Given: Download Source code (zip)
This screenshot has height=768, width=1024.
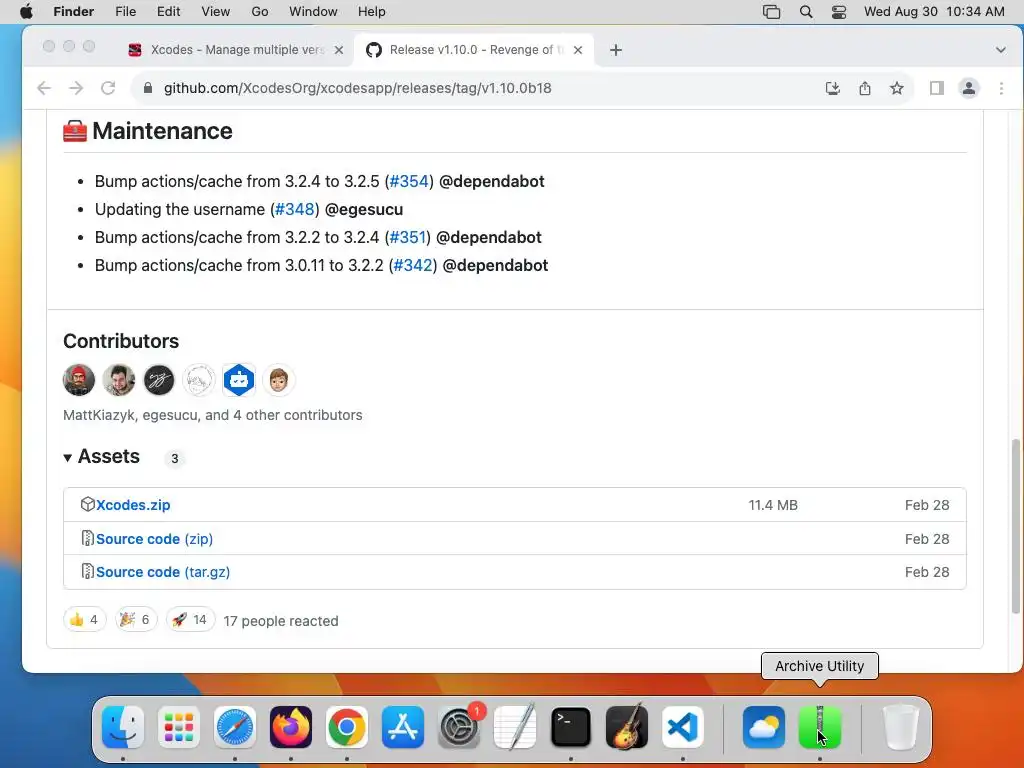Looking at the screenshot, I should tap(155, 539).
